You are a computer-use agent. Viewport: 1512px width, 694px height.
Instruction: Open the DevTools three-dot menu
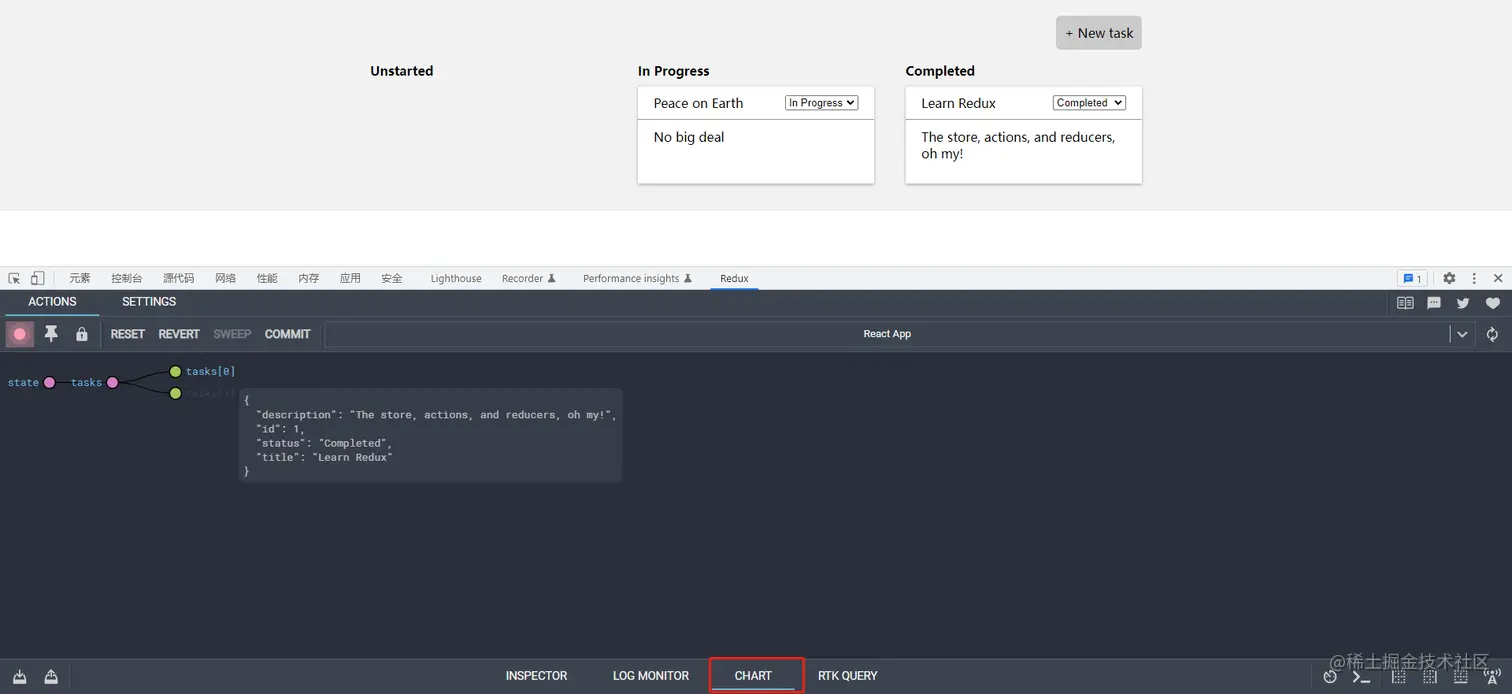(x=1474, y=278)
